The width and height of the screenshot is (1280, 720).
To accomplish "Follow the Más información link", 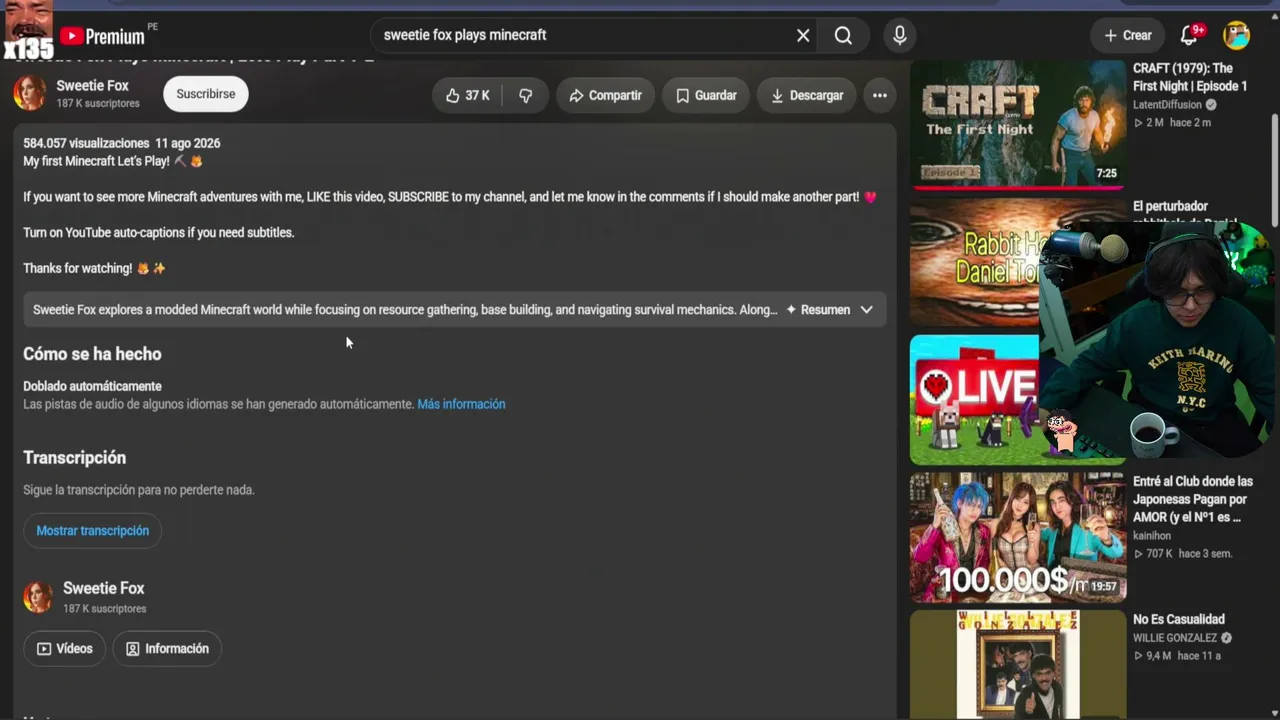I will [x=461, y=404].
